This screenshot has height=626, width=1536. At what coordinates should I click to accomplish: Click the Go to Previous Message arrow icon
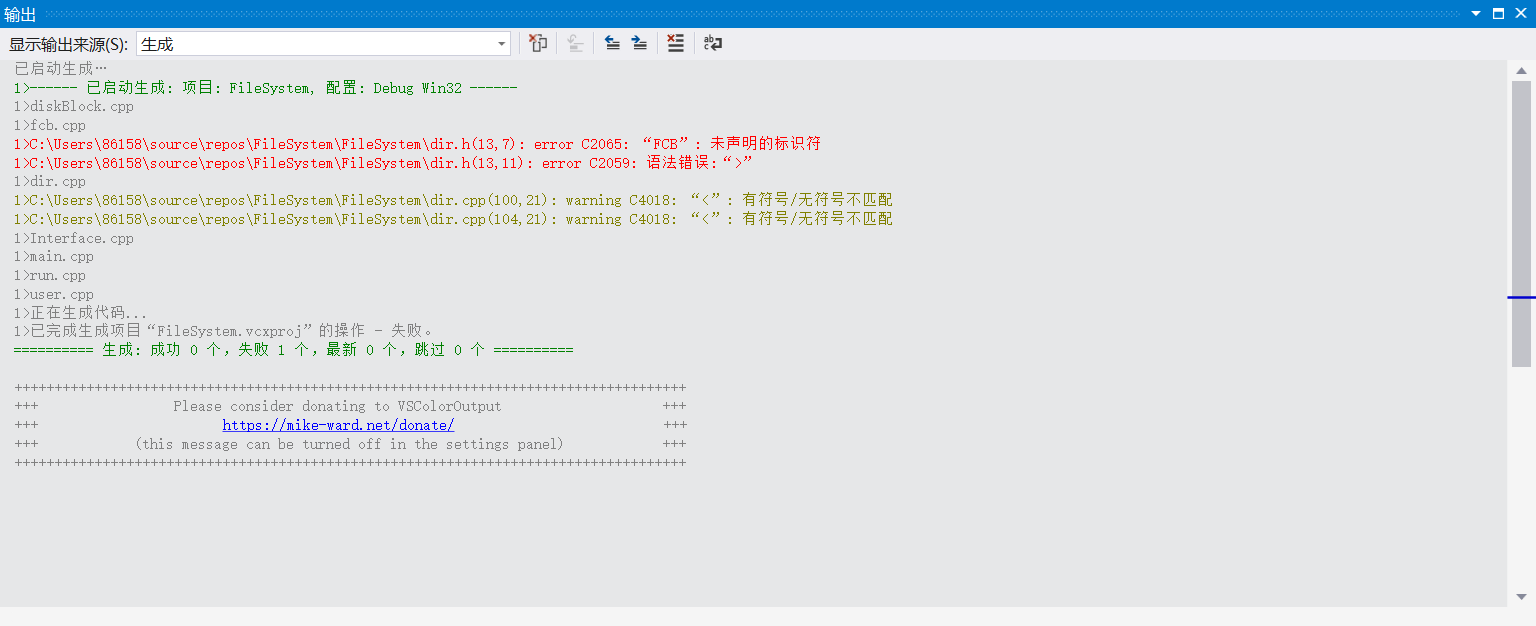click(x=611, y=43)
